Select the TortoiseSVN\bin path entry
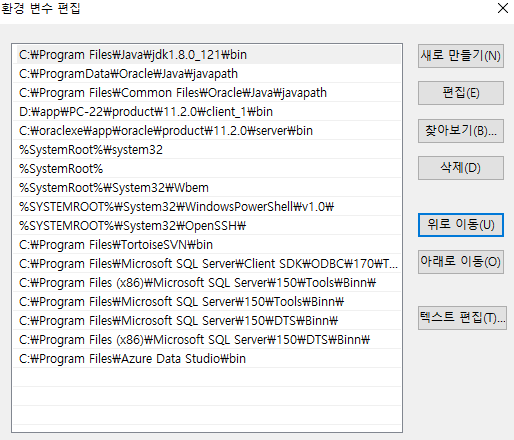 [x=207, y=245]
